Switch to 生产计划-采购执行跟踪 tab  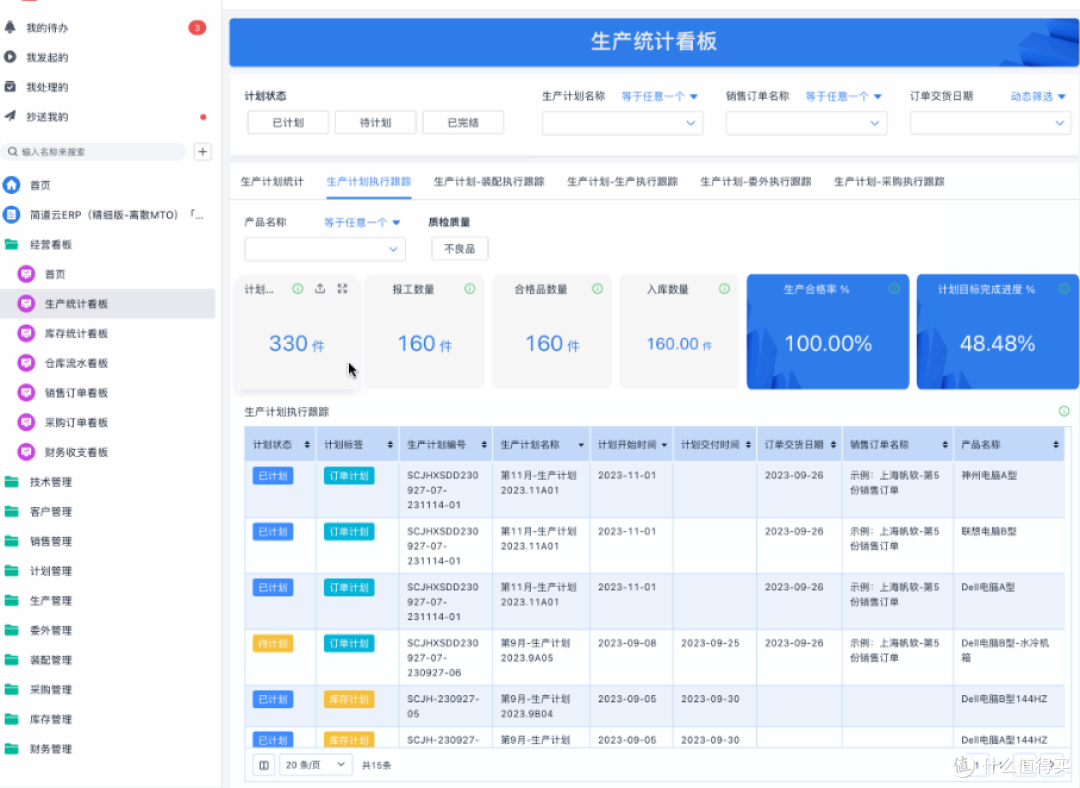point(889,182)
